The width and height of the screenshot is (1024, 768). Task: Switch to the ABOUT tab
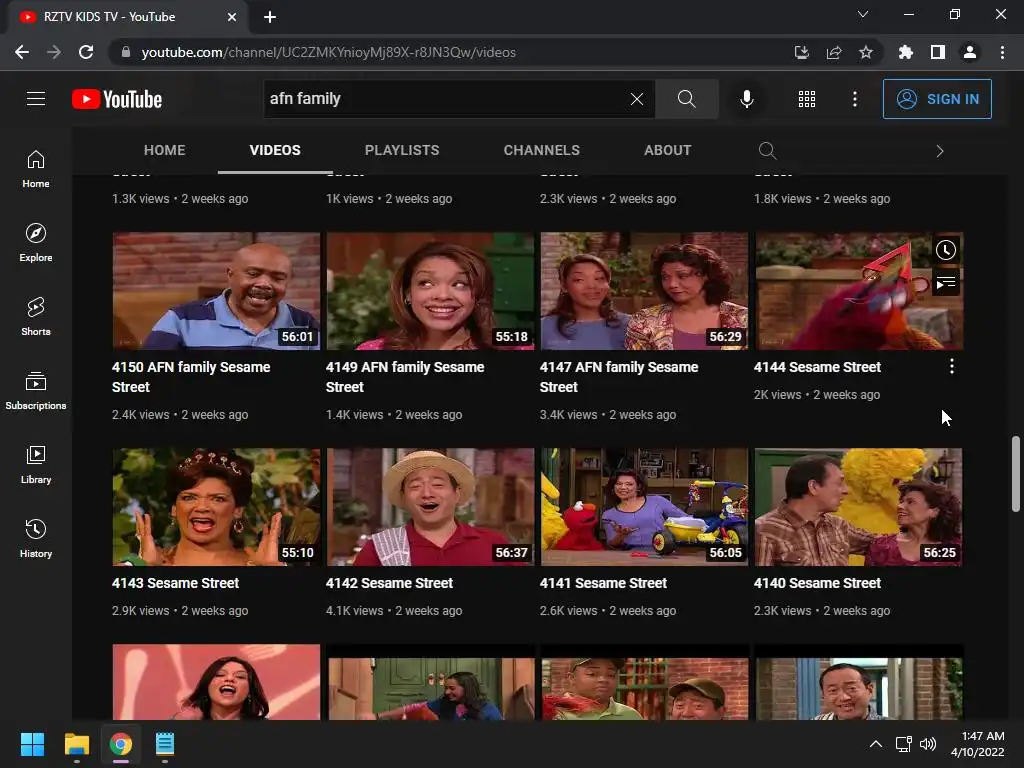coord(667,150)
